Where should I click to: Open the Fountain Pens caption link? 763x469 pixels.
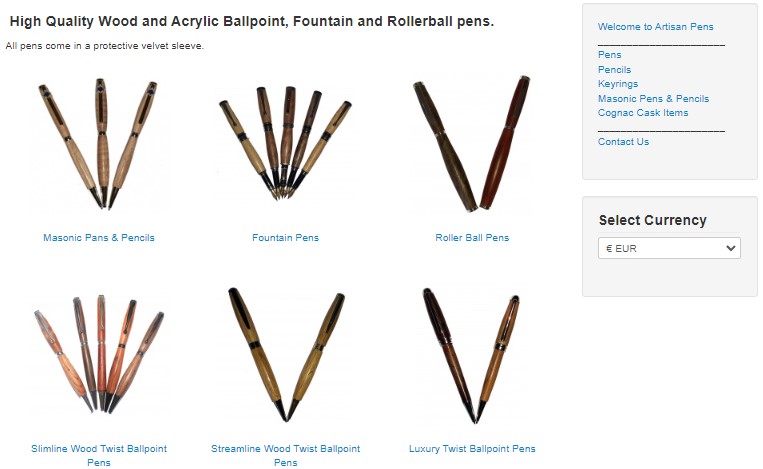coord(285,238)
